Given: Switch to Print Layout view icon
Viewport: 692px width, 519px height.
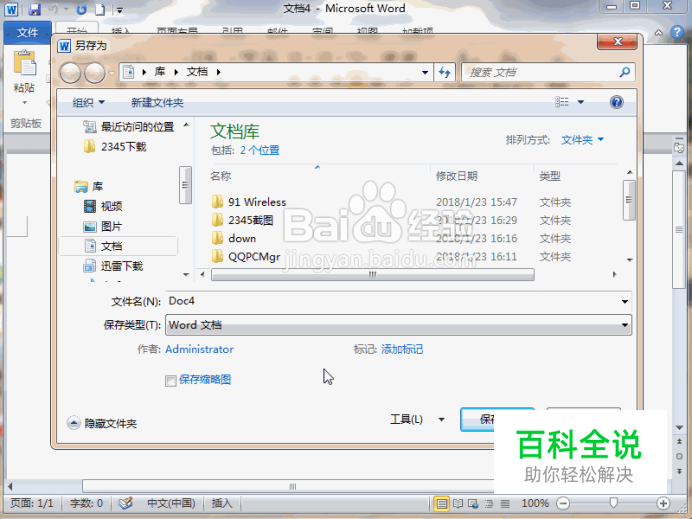Looking at the screenshot, I should point(441,503).
